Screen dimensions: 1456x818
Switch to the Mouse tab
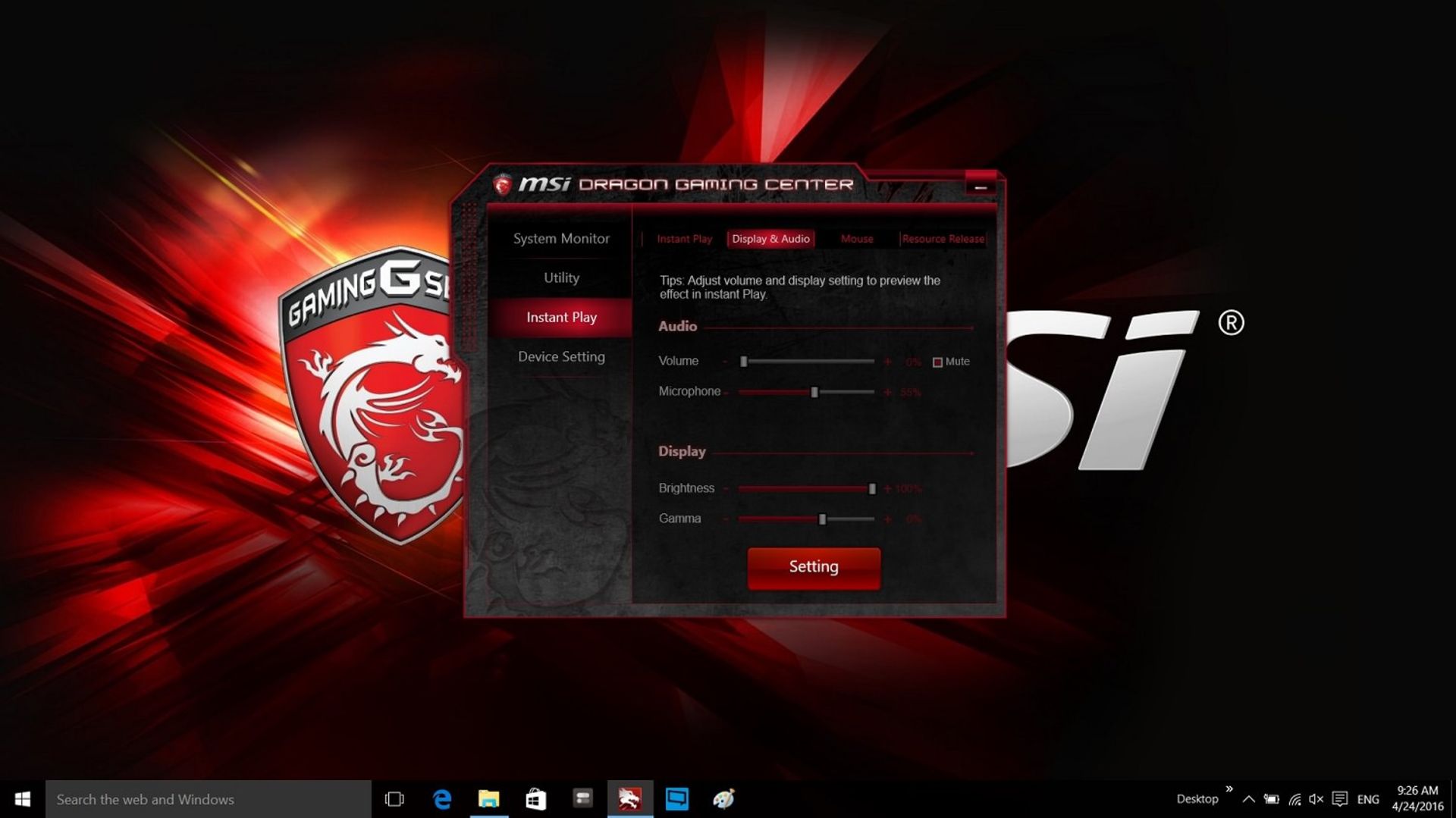click(857, 239)
